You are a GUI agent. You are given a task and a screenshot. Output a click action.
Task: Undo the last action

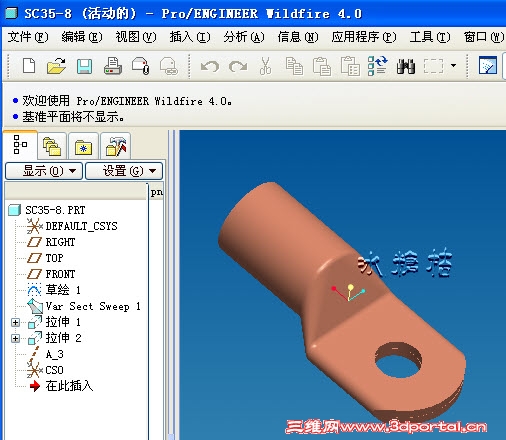click(210, 66)
